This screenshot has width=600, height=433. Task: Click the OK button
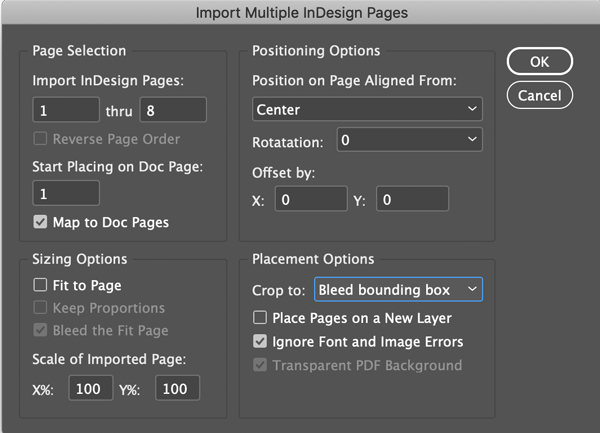[x=539, y=61]
